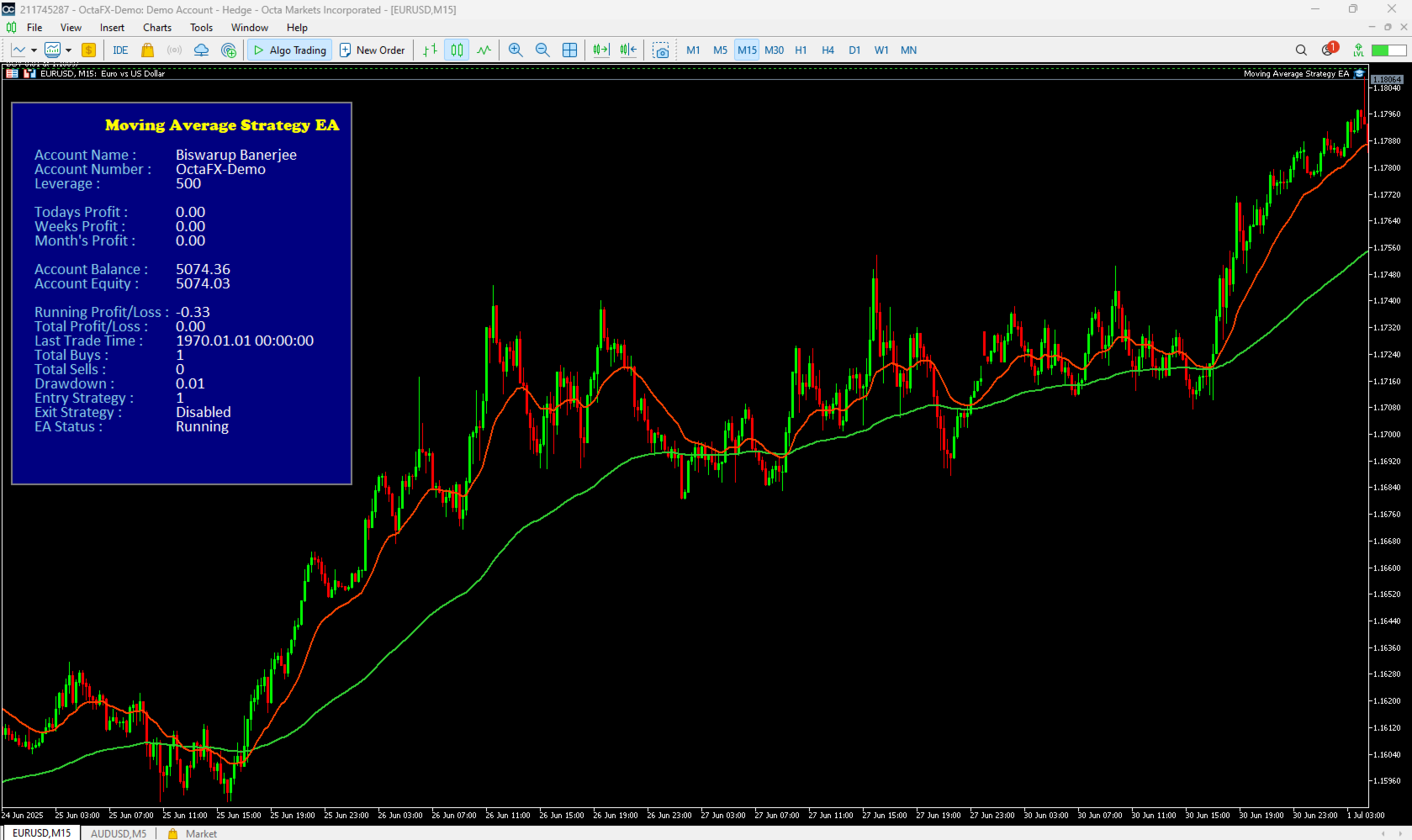This screenshot has width=1412, height=840.
Task: Open the IDE MetaEditor button
Action: (x=120, y=50)
